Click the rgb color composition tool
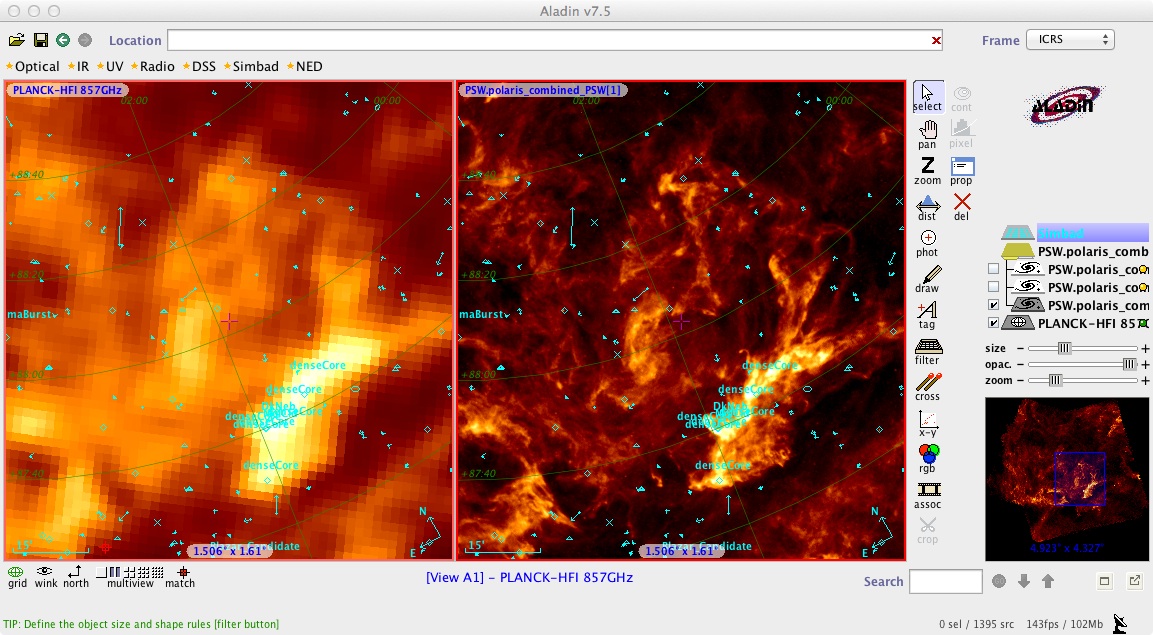Image resolution: width=1153 pixels, height=635 pixels. point(927,458)
